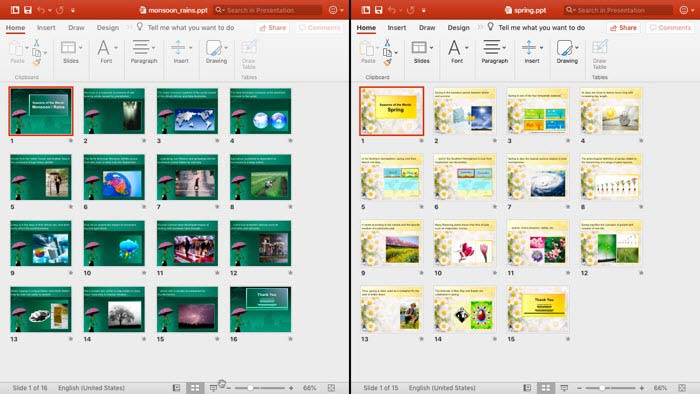Click Tell me lightbulb in spring window
The width and height of the screenshot is (700, 394).
pos(490,27)
